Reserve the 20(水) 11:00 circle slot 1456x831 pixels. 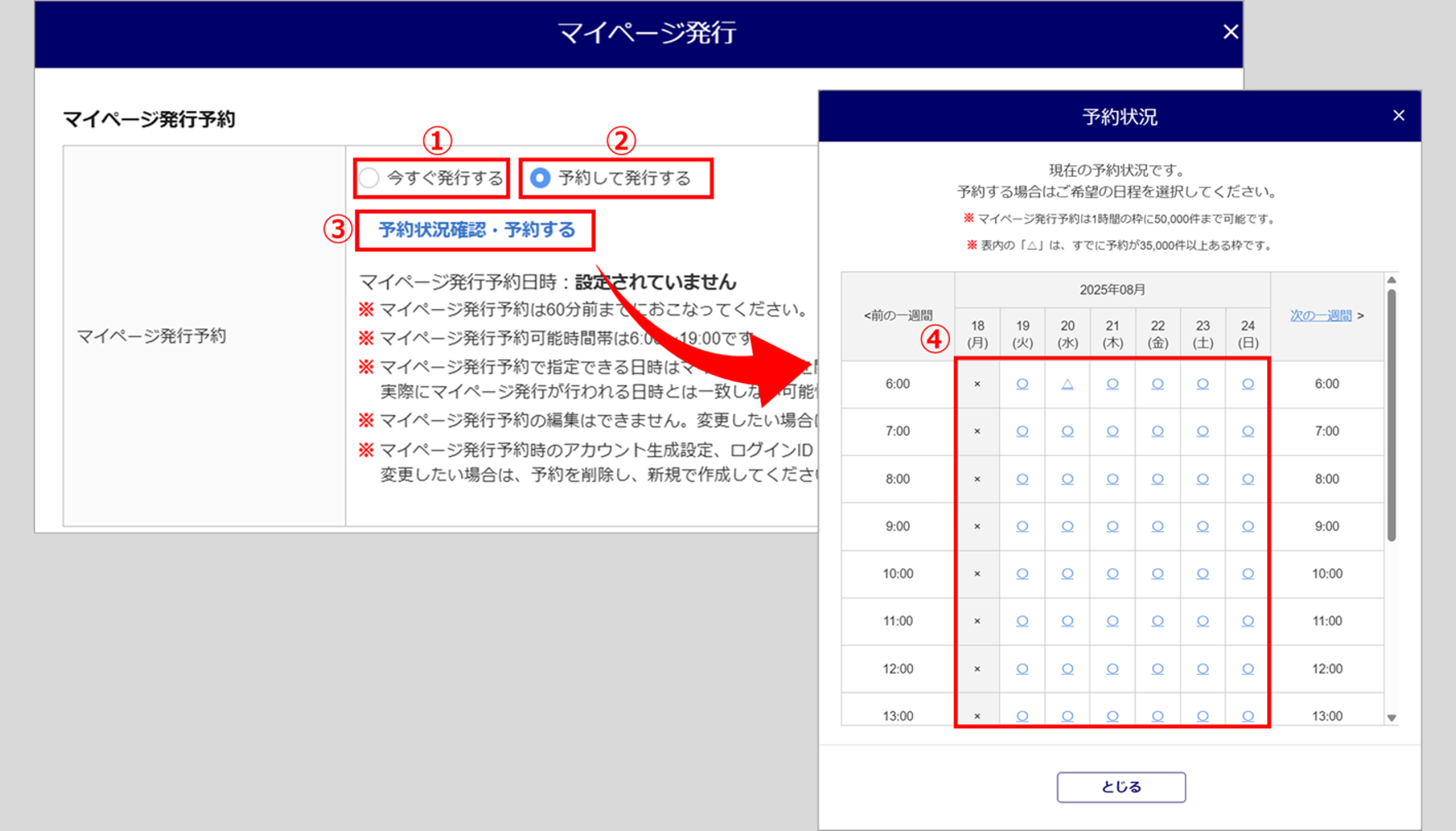[1067, 621]
